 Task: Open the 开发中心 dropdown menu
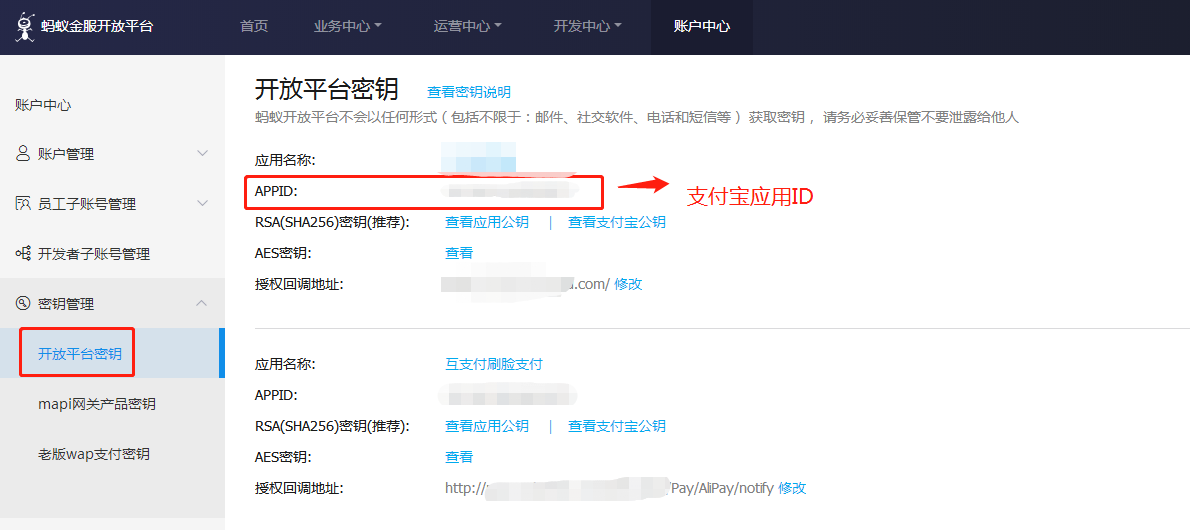pos(587,26)
